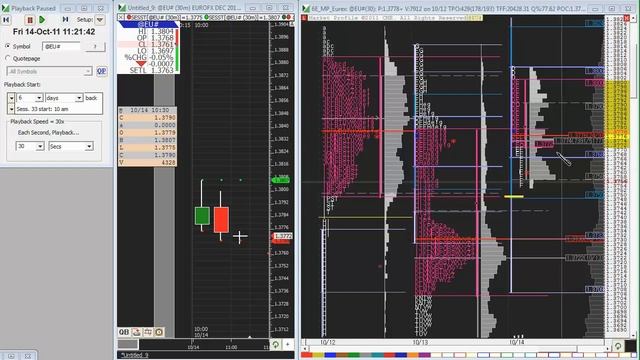Click SETL 1.3763 in the quote box
Screen dimensions: 640x360
152,70
